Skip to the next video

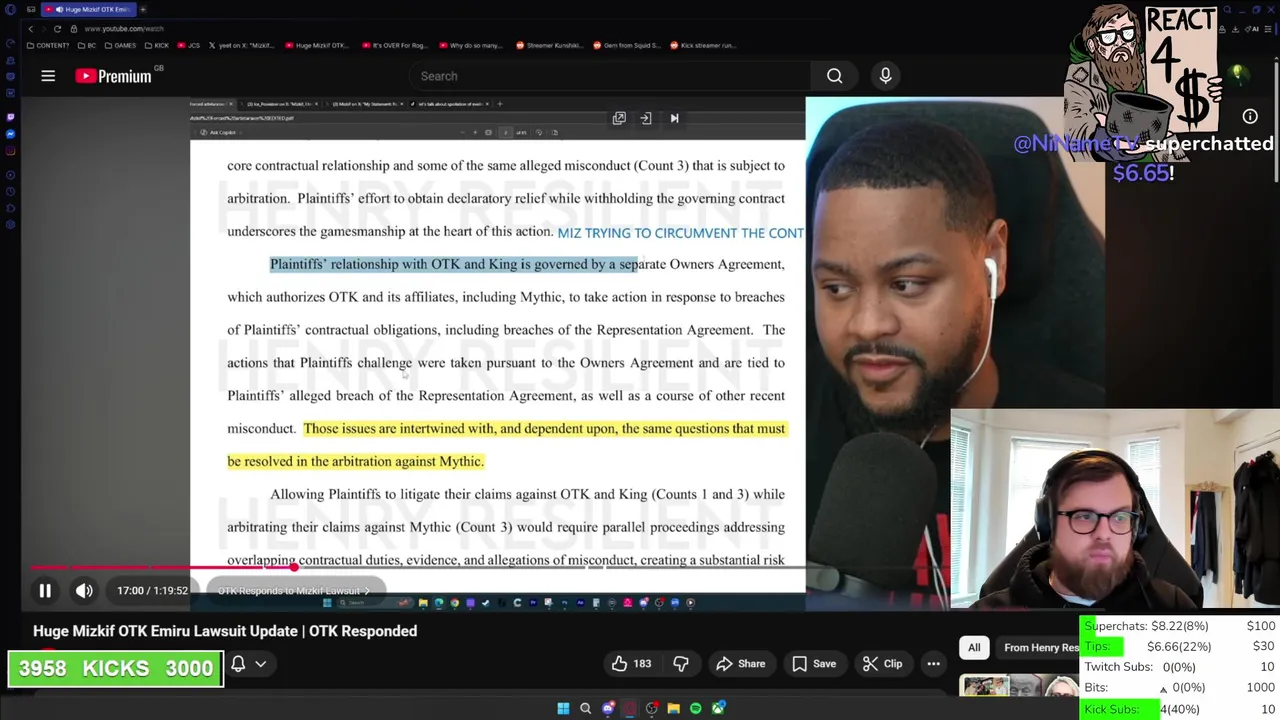coord(674,118)
